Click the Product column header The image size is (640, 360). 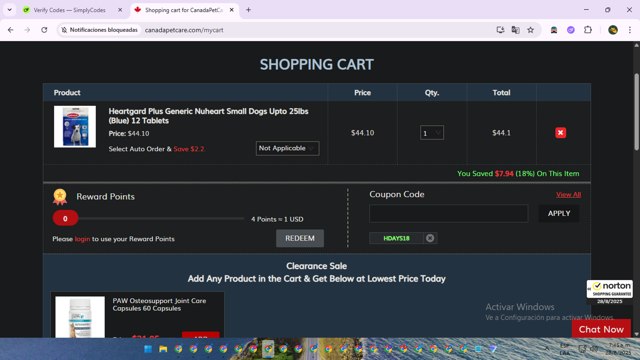tap(67, 93)
